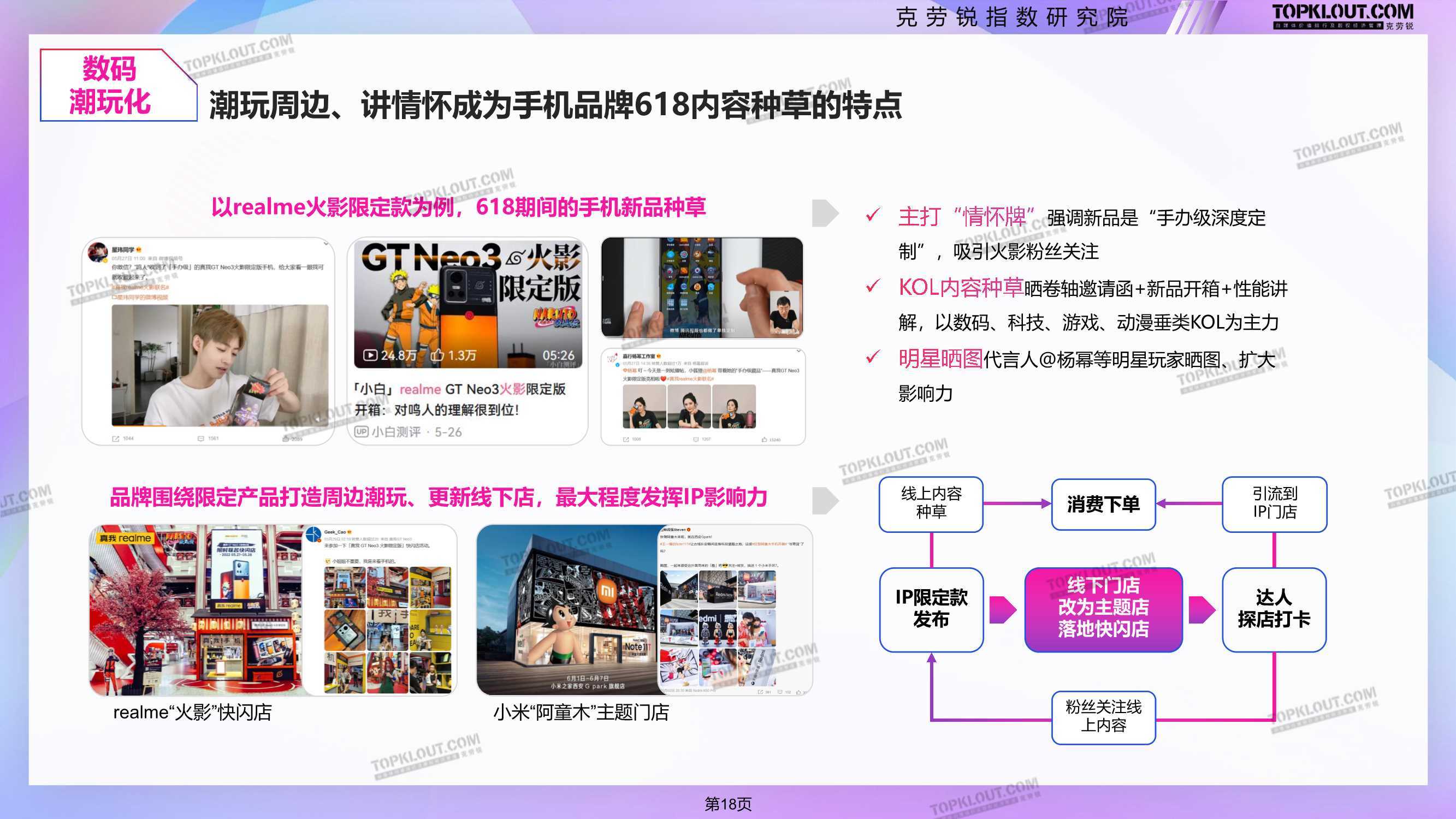Open the 嘉行杨幂工作室 Weibo post
This screenshot has width=1456, height=819.
(x=702, y=397)
